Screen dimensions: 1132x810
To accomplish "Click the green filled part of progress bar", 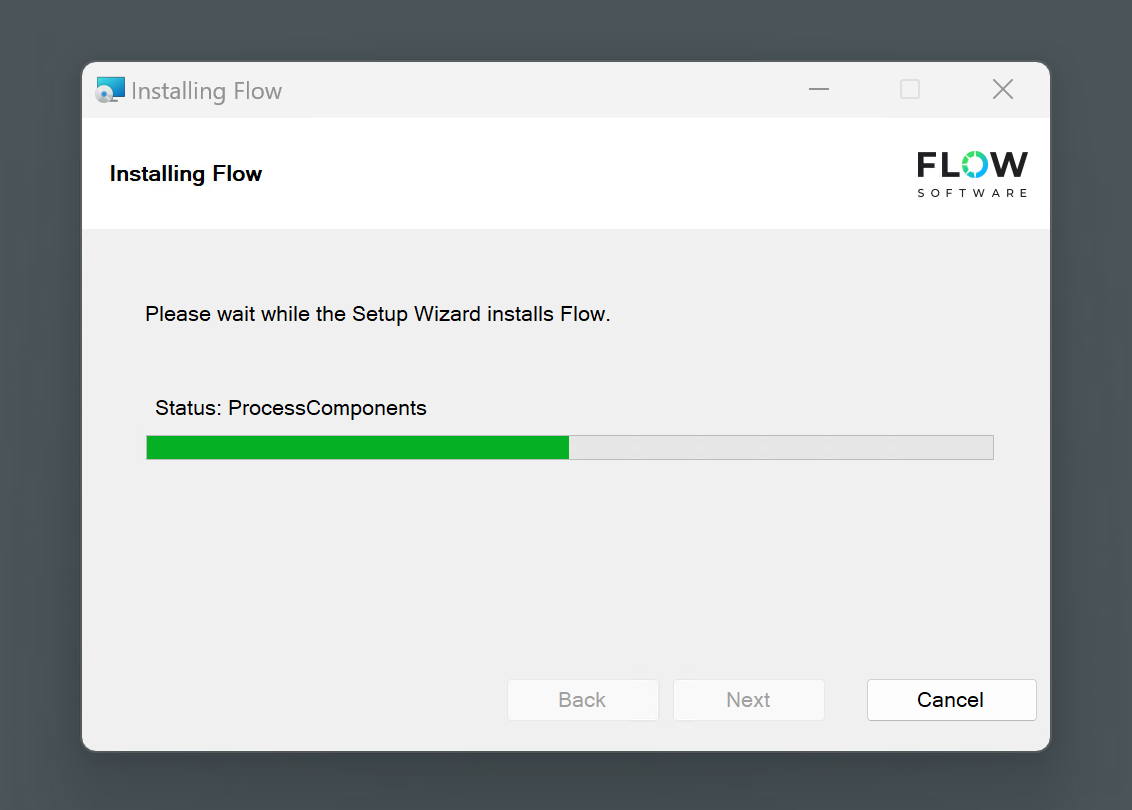I will [x=357, y=447].
